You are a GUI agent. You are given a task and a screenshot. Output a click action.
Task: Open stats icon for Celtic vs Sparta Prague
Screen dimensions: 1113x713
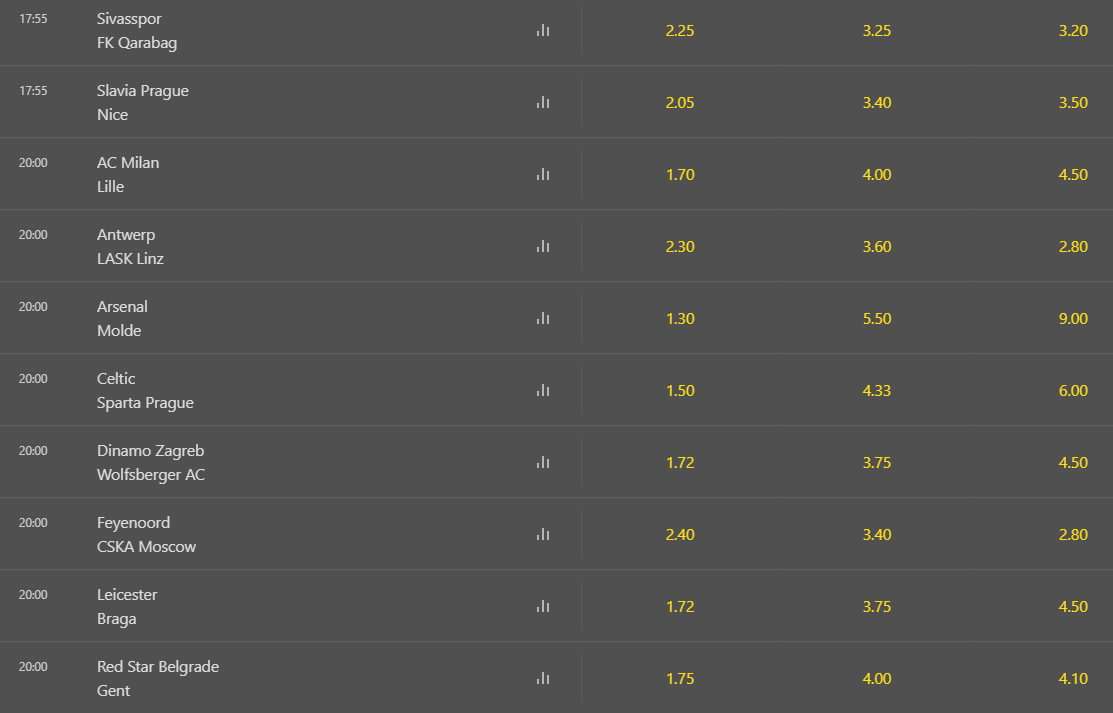pyautogui.click(x=543, y=391)
